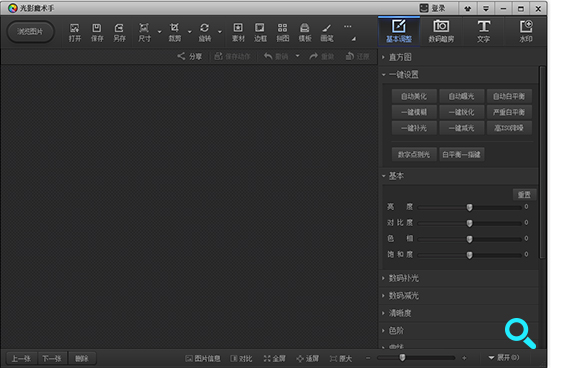
Task: Click the 对比度 contrast slider handle
Action: [470, 223]
